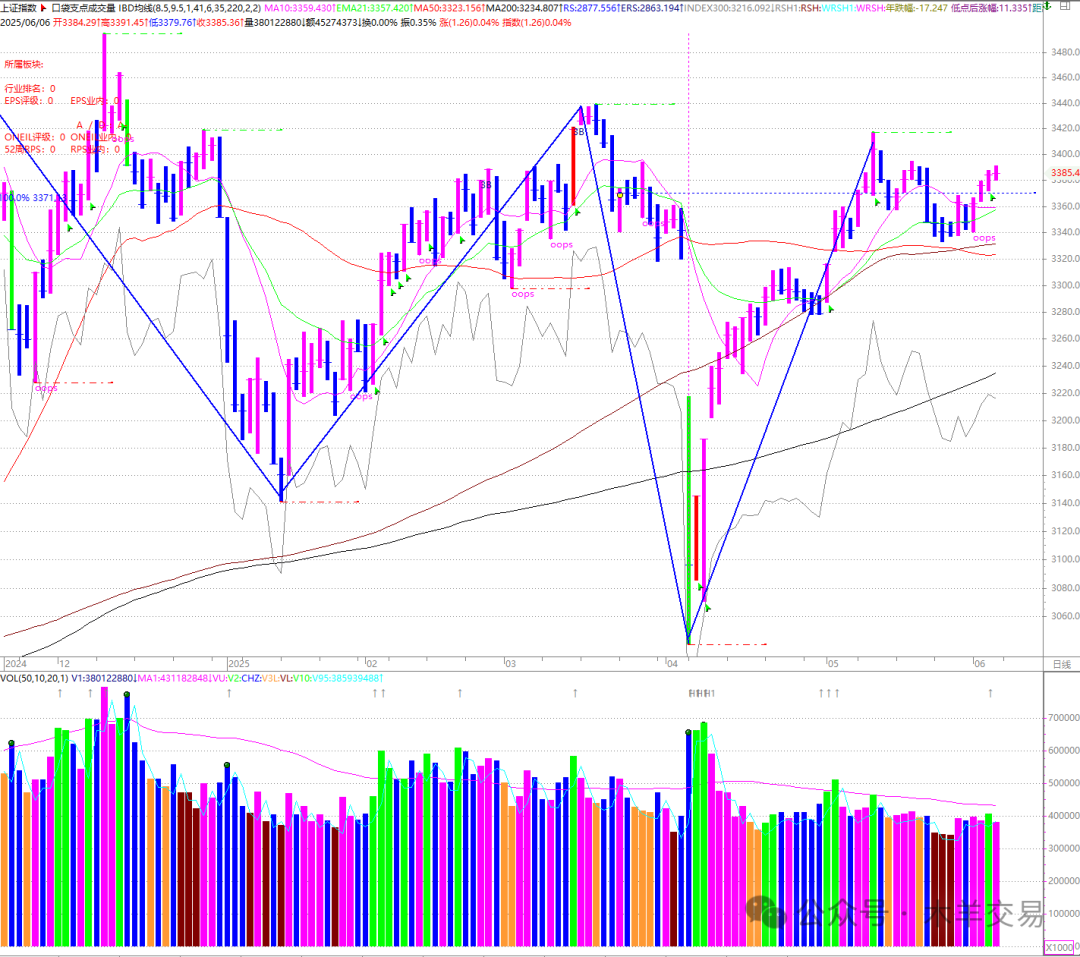
Task: Click the yellow dot marker on the dotted line
Action: [x=620, y=196]
